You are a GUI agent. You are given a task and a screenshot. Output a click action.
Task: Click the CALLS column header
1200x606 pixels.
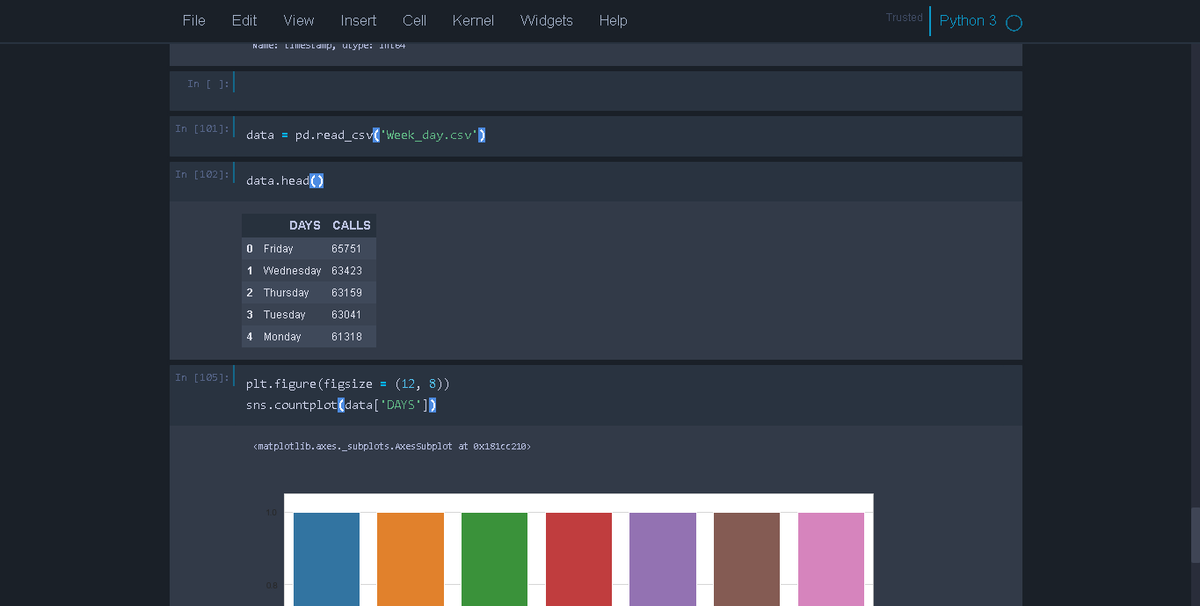pos(351,225)
